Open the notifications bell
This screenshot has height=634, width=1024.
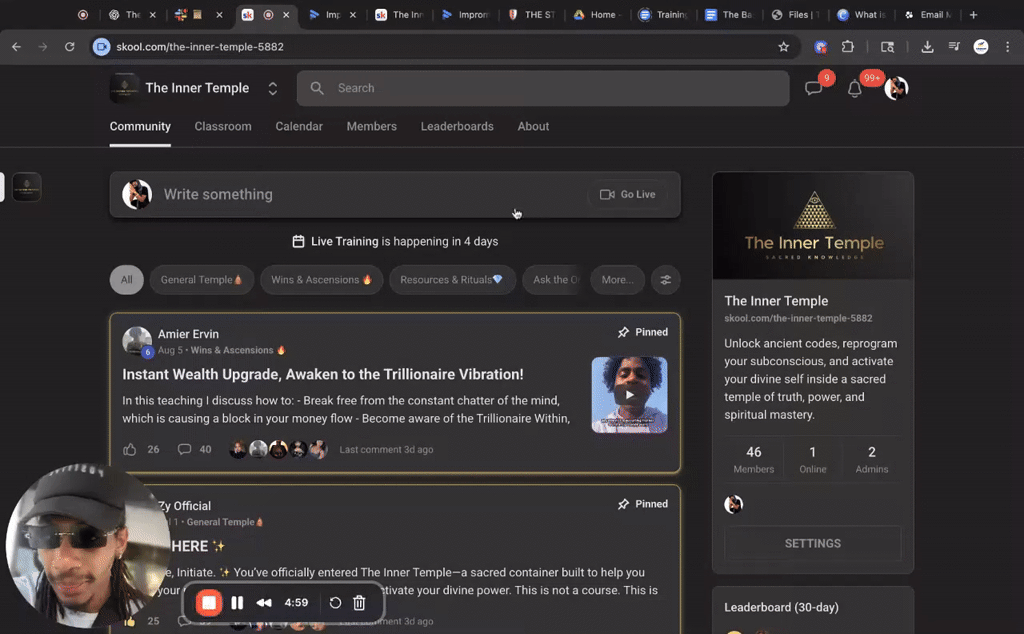pos(854,88)
